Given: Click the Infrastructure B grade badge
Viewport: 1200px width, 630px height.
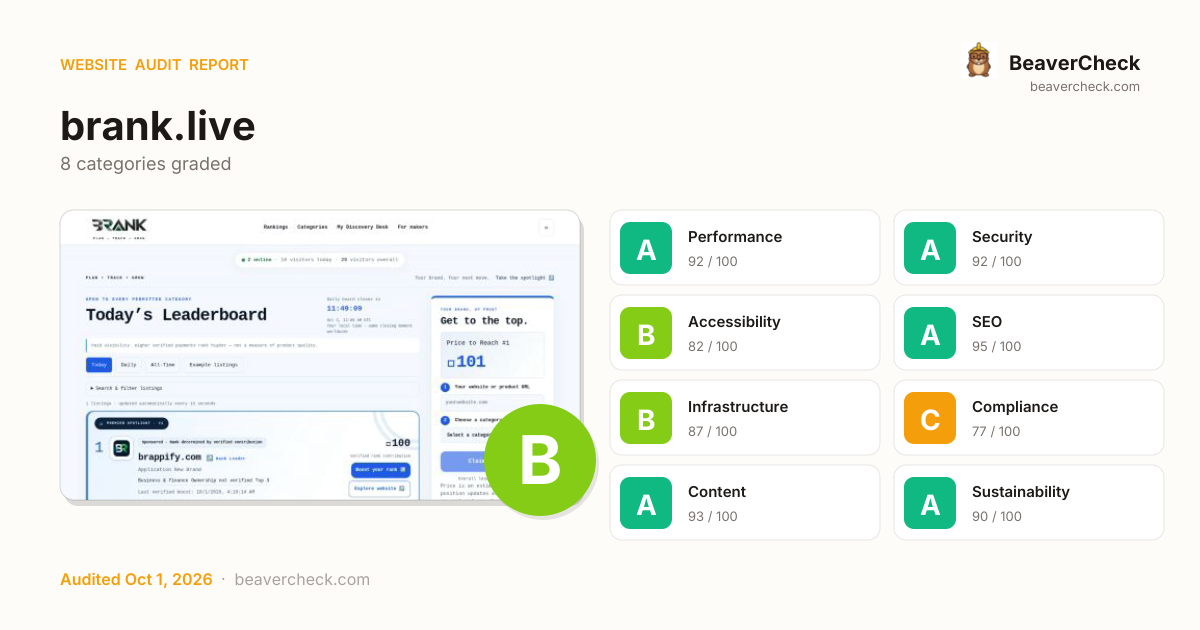Looking at the screenshot, I should 647,418.
